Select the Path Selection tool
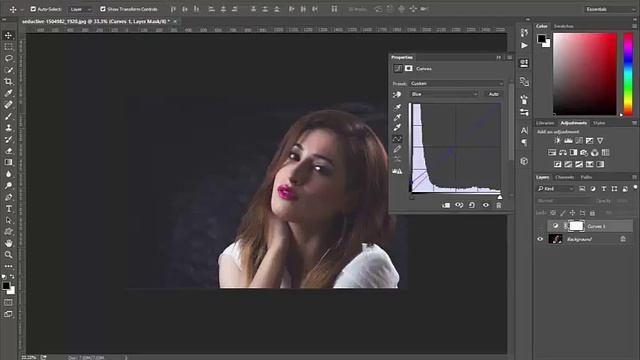 (8, 220)
